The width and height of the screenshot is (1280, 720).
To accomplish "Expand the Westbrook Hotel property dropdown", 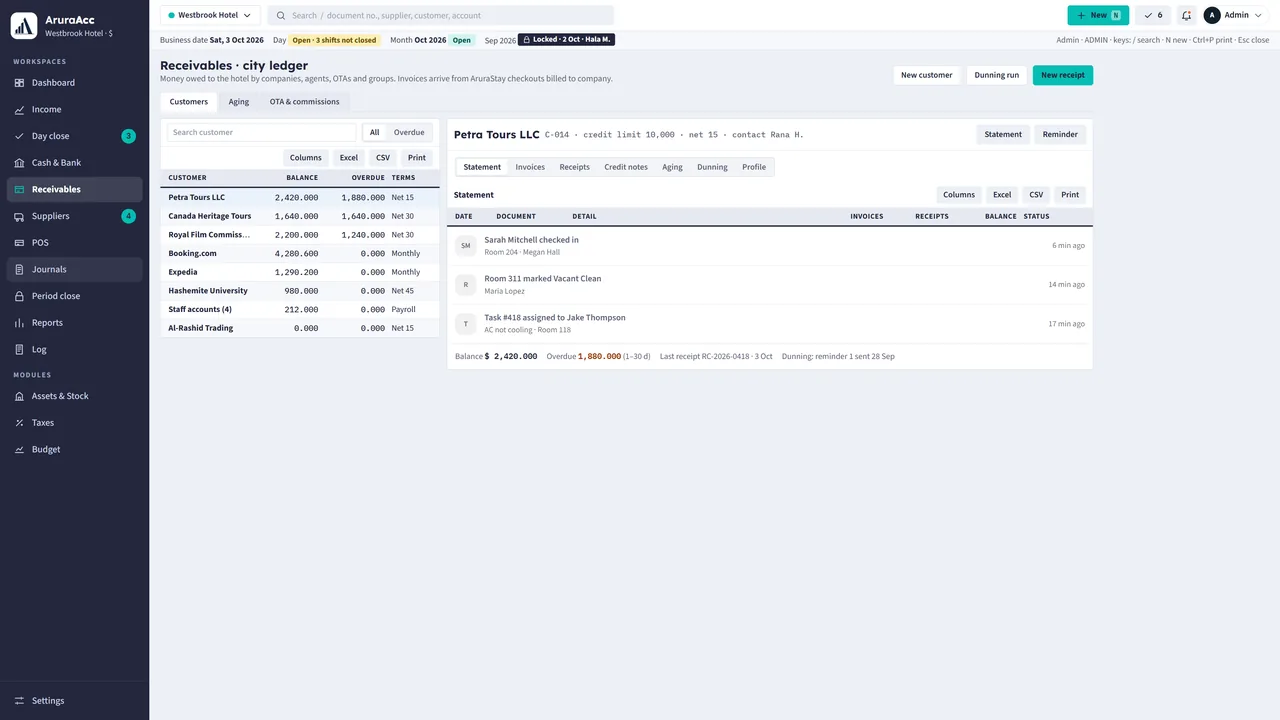I will click(x=210, y=15).
